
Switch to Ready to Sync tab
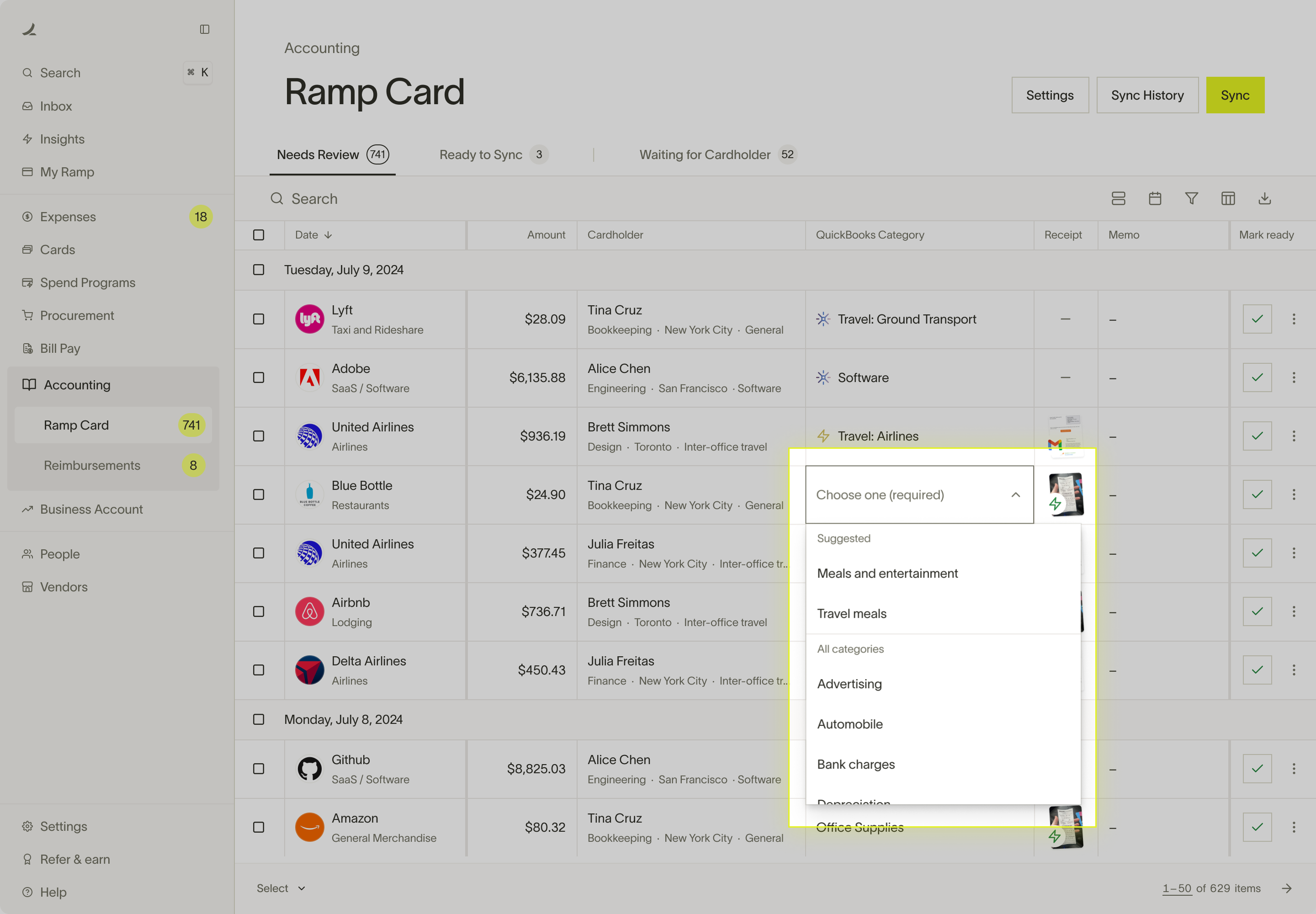coord(493,154)
